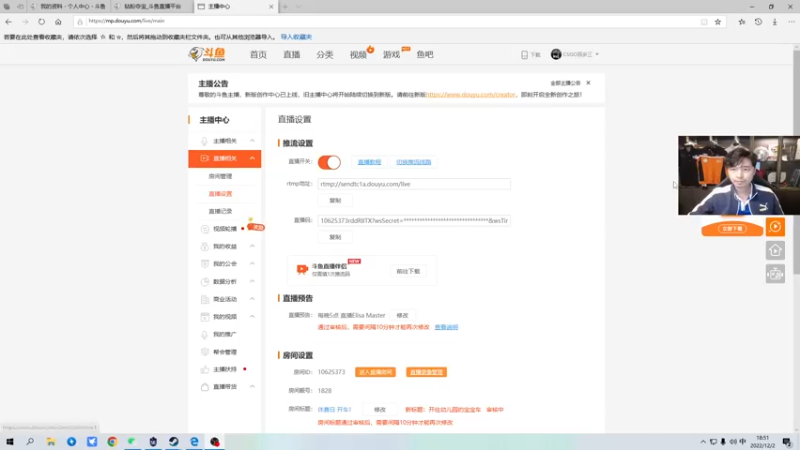Viewport: 800px width, 450px height.
Task: Click the 我的公会 shield icon
Action: click(x=205, y=264)
